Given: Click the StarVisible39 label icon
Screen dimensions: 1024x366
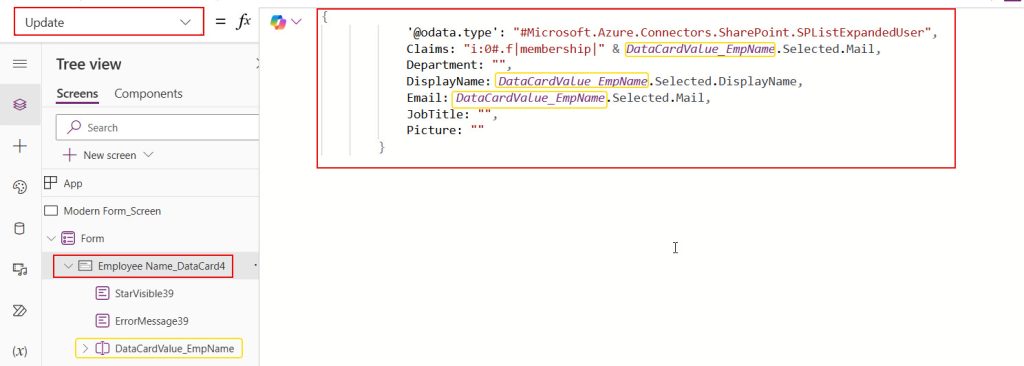Looking at the screenshot, I should (102, 293).
